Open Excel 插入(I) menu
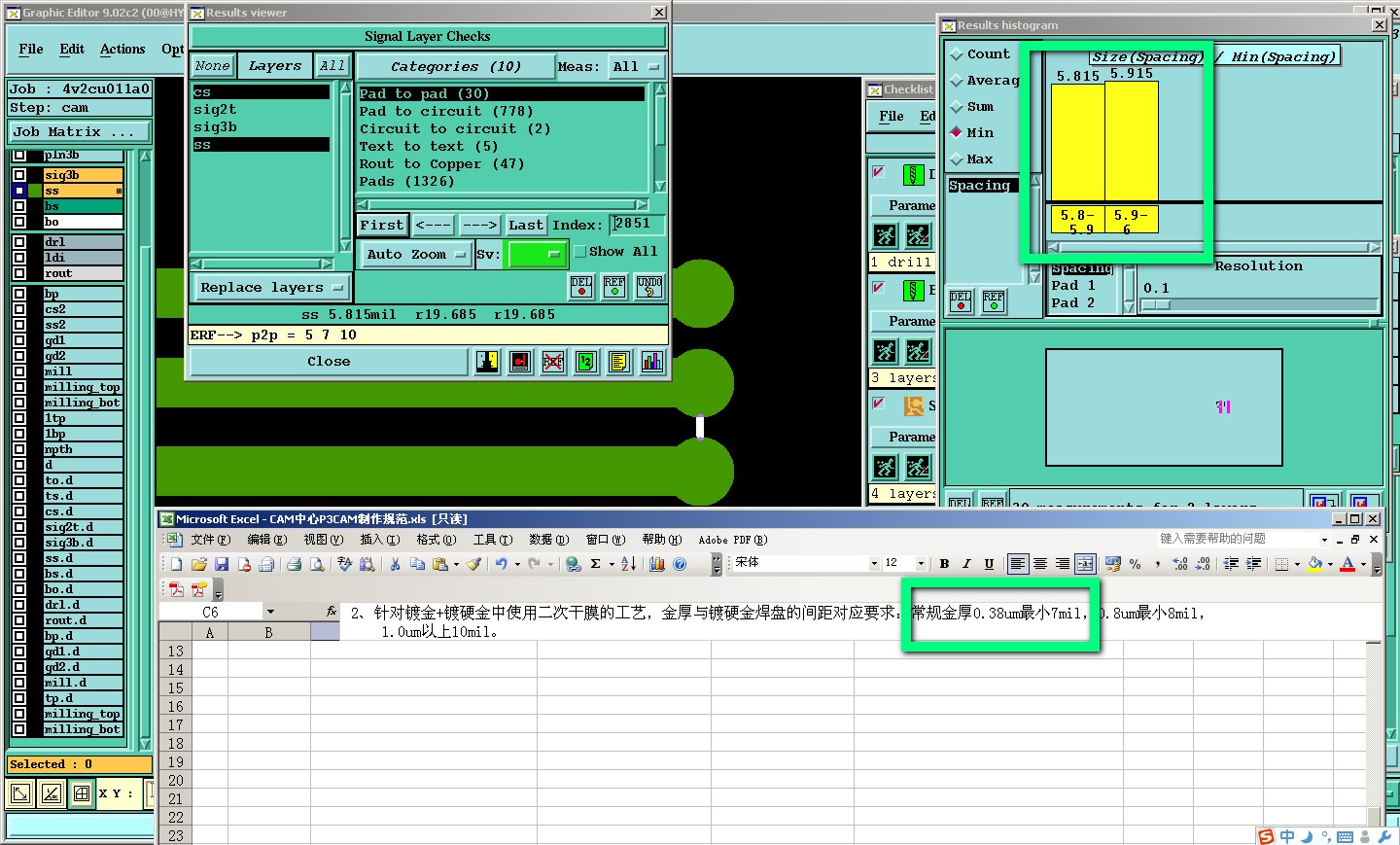 tap(380, 540)
